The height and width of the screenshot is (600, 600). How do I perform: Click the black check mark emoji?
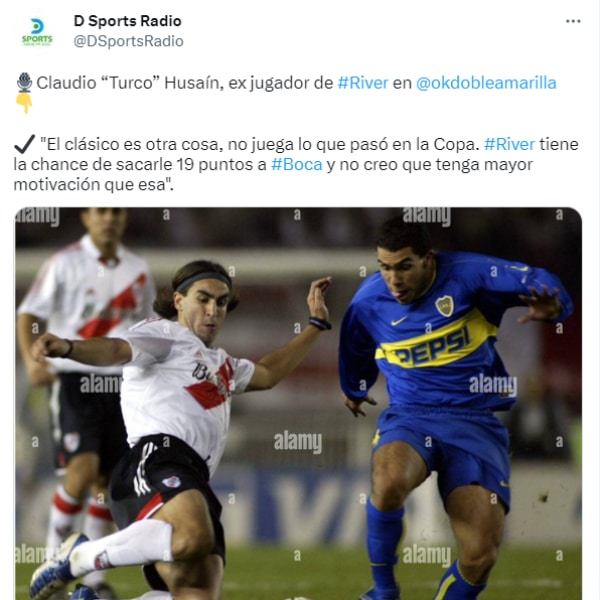tap(25, 144)
